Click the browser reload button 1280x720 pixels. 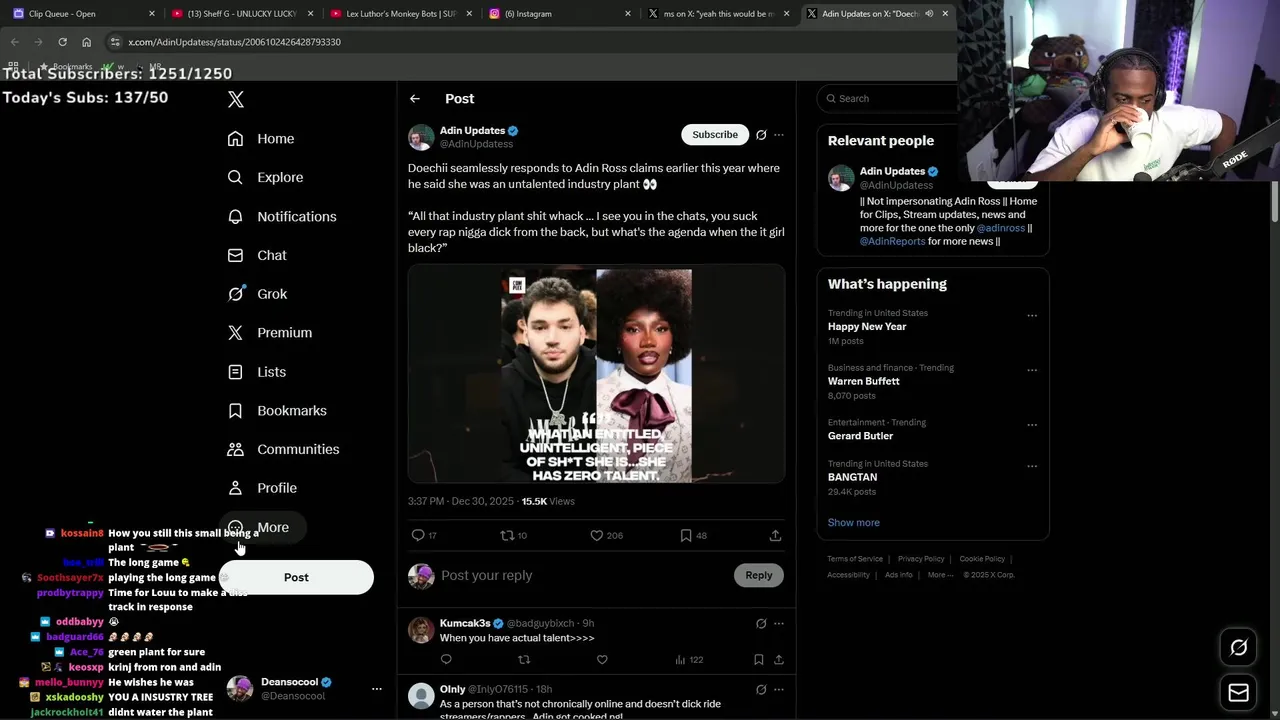[x=62, y=42]
